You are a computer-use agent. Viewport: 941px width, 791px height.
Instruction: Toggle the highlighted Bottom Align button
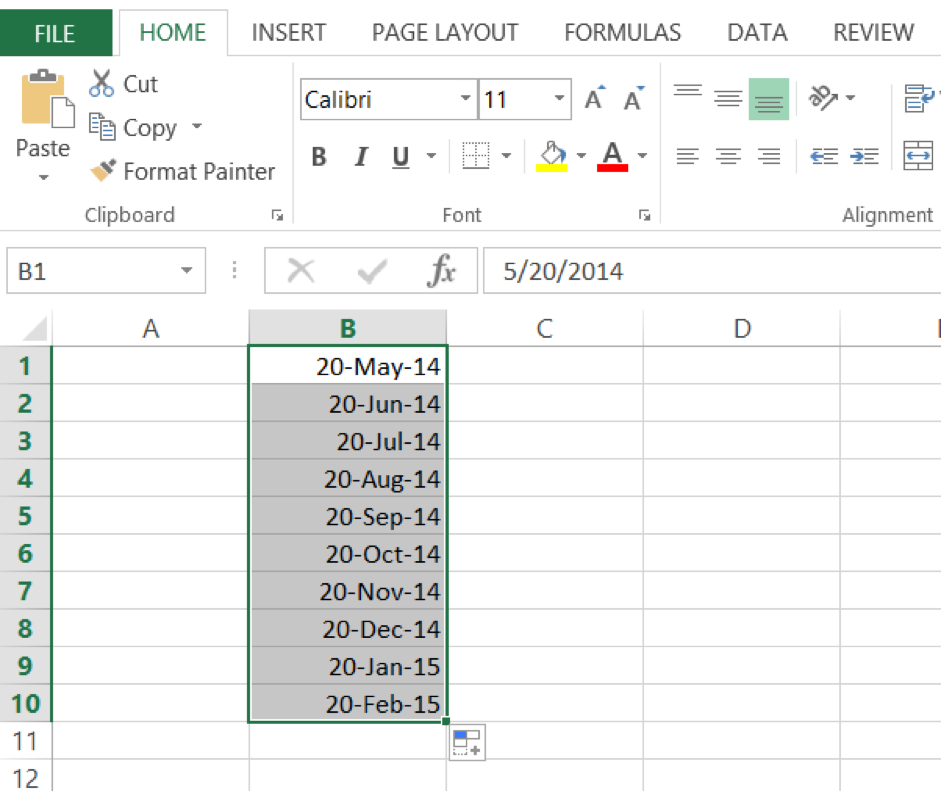click(769, 99)
